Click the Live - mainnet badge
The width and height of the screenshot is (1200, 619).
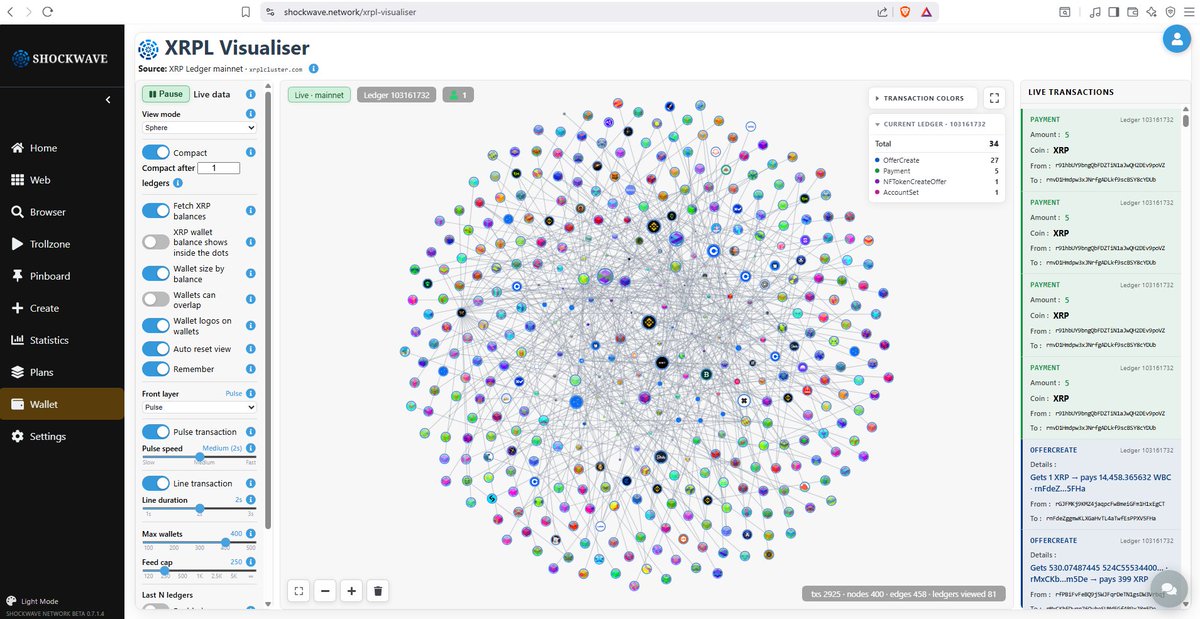pyautogui.click(x=319, y=95)
